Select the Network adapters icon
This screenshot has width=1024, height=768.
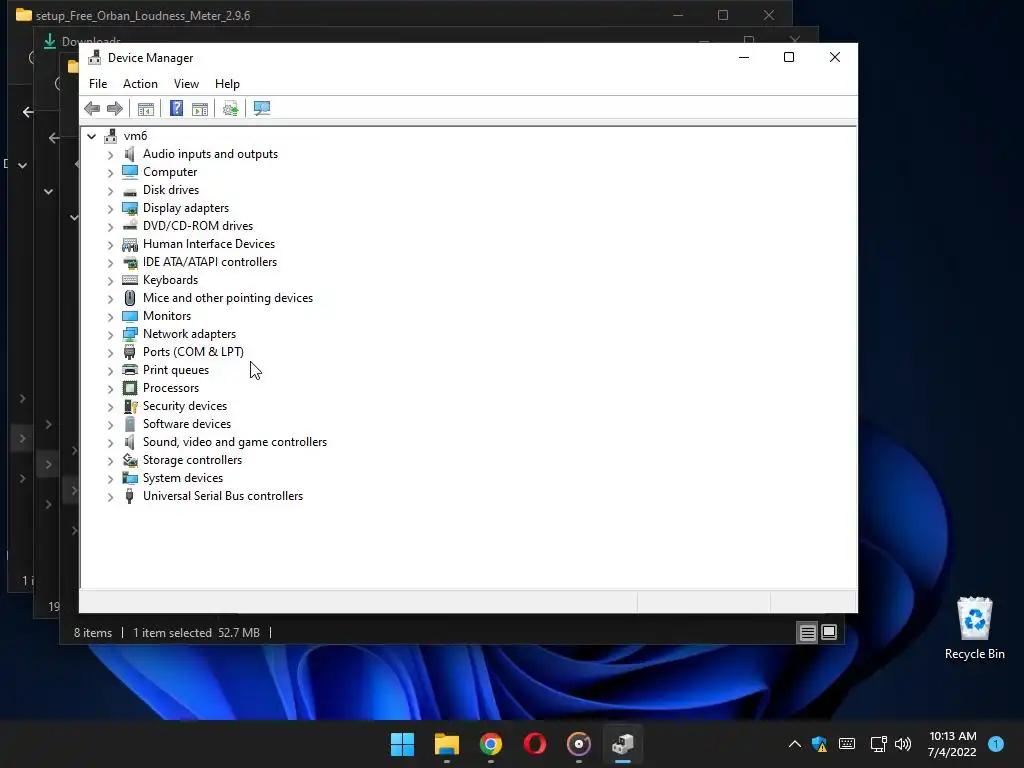tap(130, 334)
